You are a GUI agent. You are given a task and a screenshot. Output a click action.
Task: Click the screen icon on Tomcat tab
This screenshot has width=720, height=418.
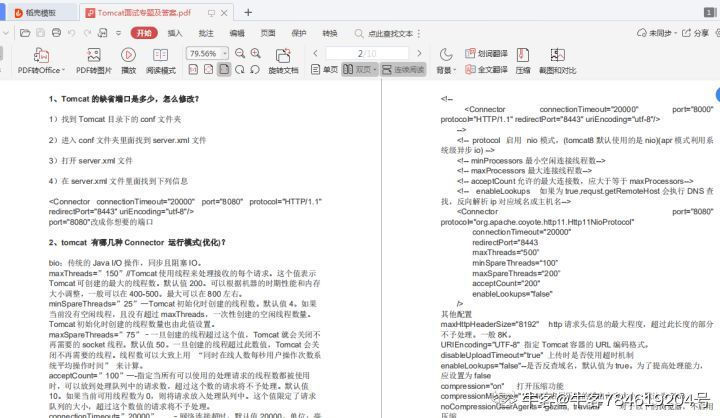[211, 13]
